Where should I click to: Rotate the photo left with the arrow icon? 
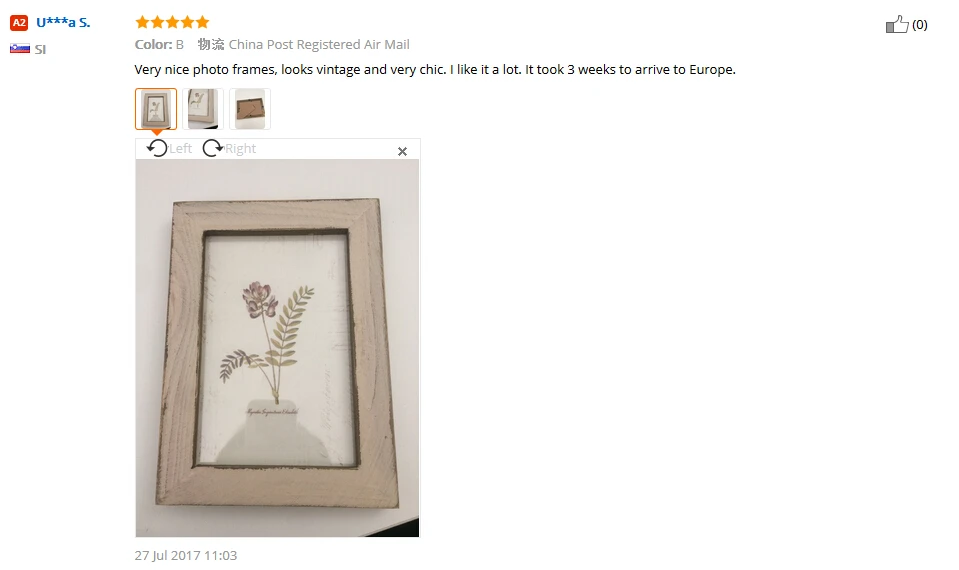157,148
